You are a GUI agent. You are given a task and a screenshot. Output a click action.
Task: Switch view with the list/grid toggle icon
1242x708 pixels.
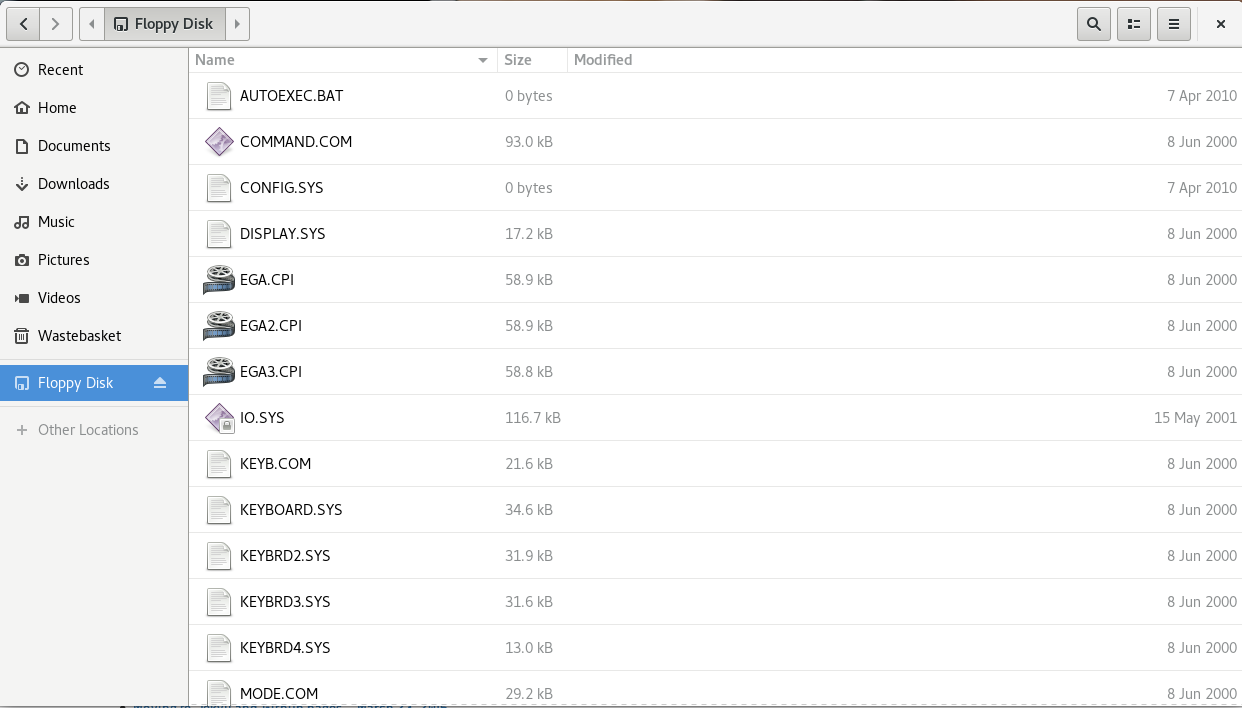pos(1134,24)
